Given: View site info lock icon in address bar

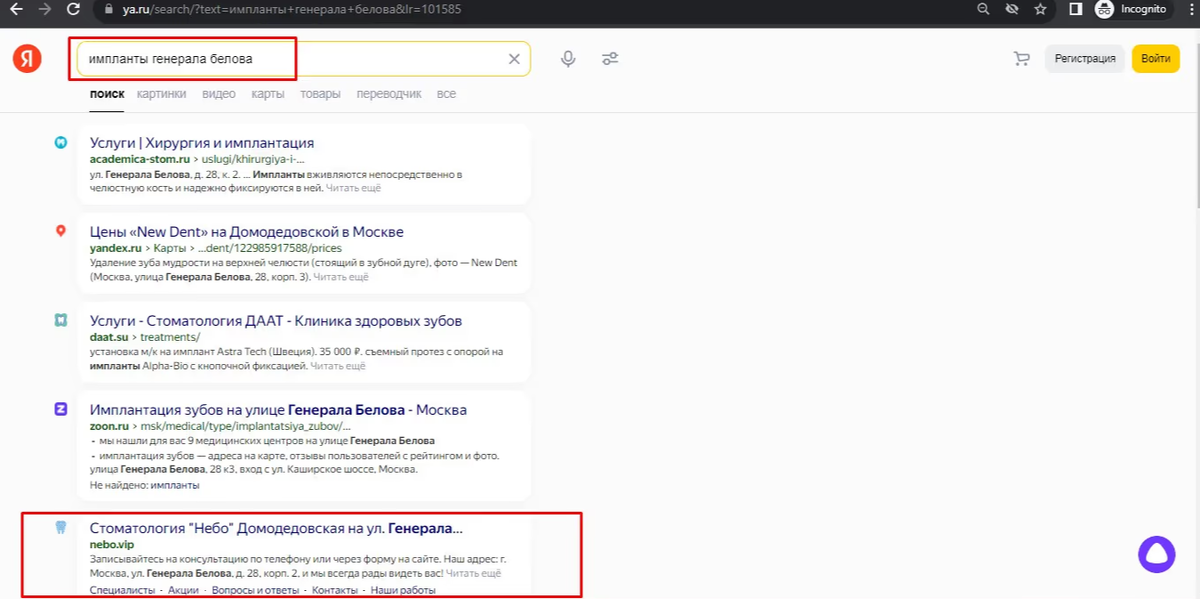Looking at the screenshot, I should (110, 9).
